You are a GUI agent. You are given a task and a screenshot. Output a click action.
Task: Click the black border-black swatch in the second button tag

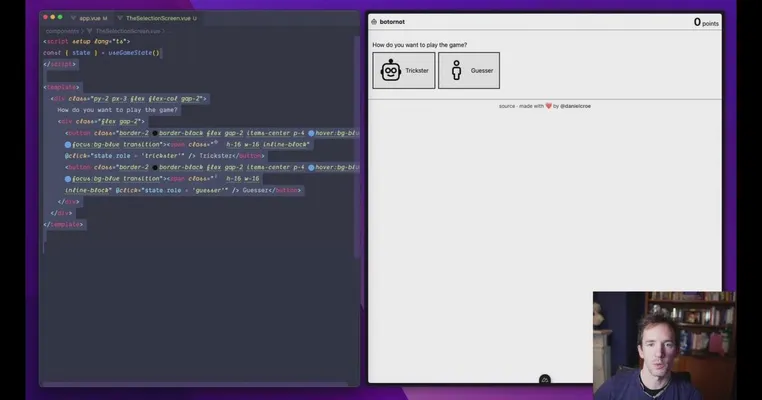(155, 168)
